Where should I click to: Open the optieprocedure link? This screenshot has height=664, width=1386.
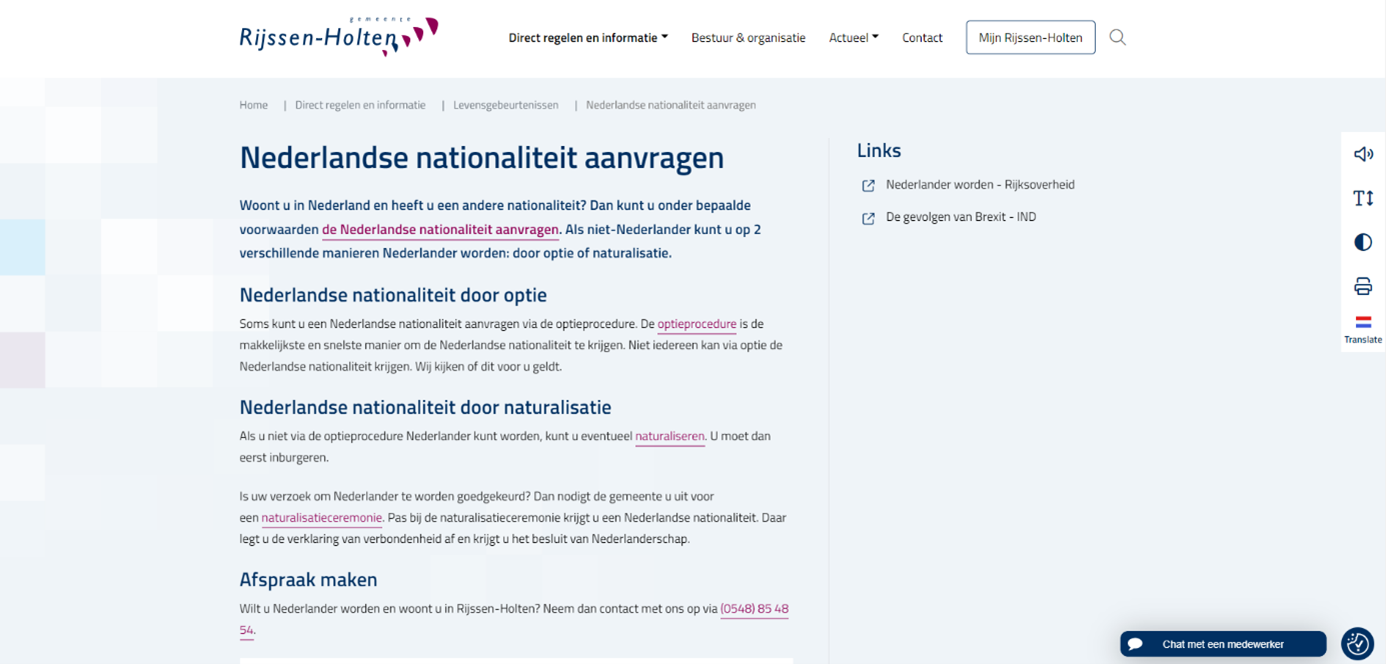point(697,324)
